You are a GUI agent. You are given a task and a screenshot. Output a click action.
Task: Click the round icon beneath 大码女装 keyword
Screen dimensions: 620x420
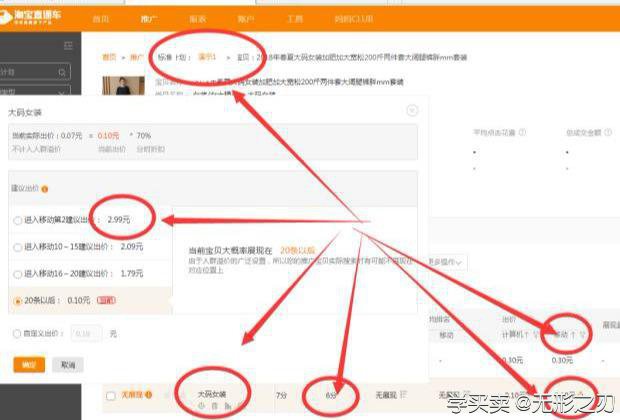[x=201, y=406]
